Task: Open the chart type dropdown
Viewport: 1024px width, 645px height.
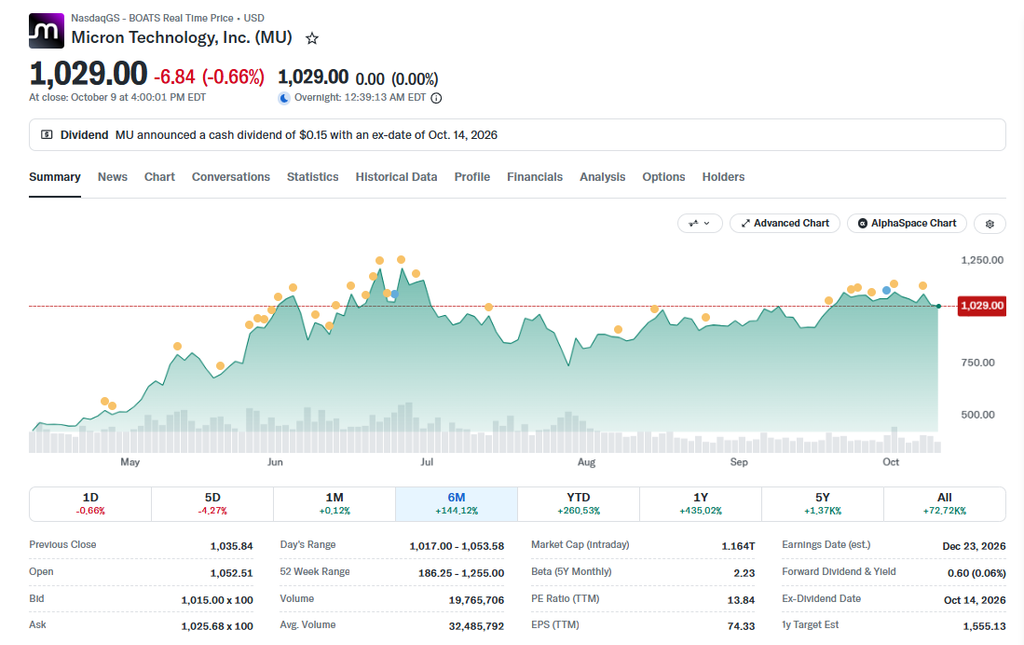Action: click(699, 223)
